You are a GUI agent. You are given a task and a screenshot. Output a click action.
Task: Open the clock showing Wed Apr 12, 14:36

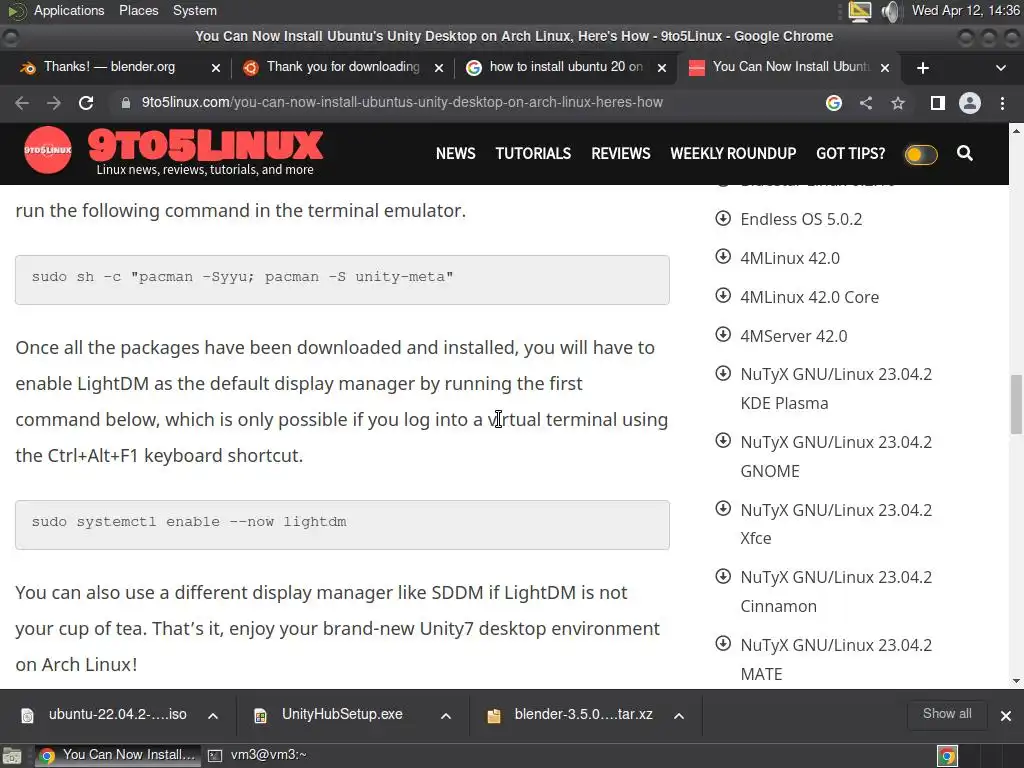[x=965, y=10]
